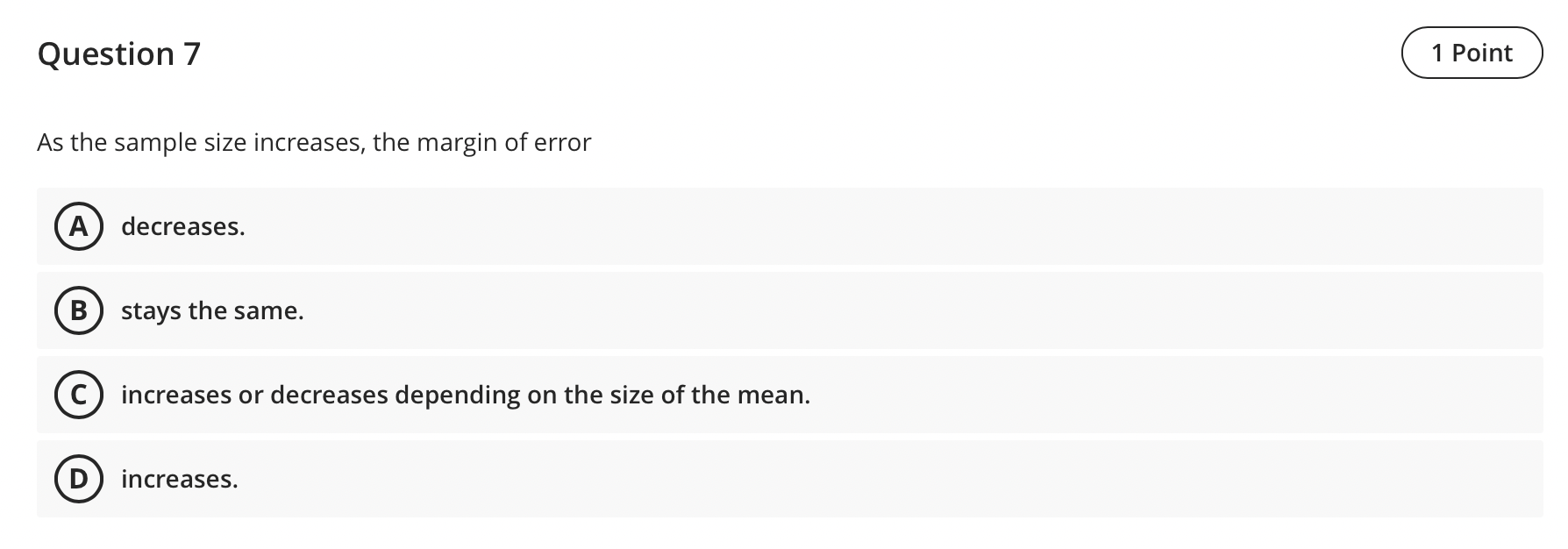Click the letter B inside its circle
Viewport: 1568px width, 549px height.
tap(78, 310)
